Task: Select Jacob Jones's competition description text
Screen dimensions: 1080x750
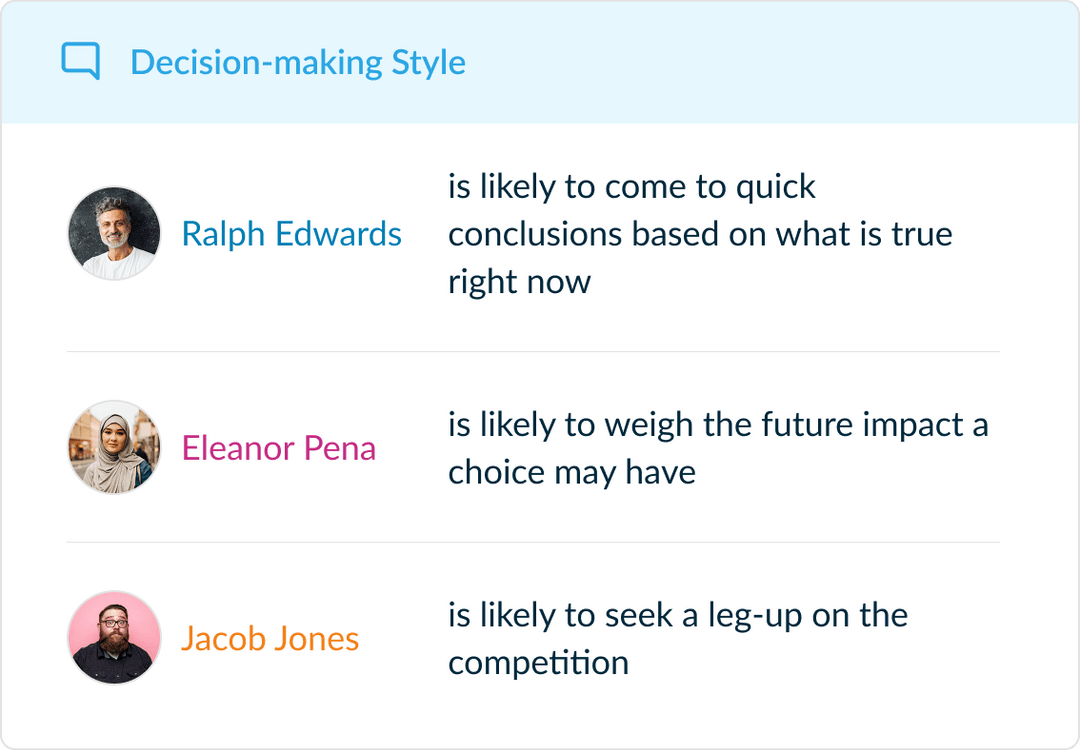Action: point(678,637)
